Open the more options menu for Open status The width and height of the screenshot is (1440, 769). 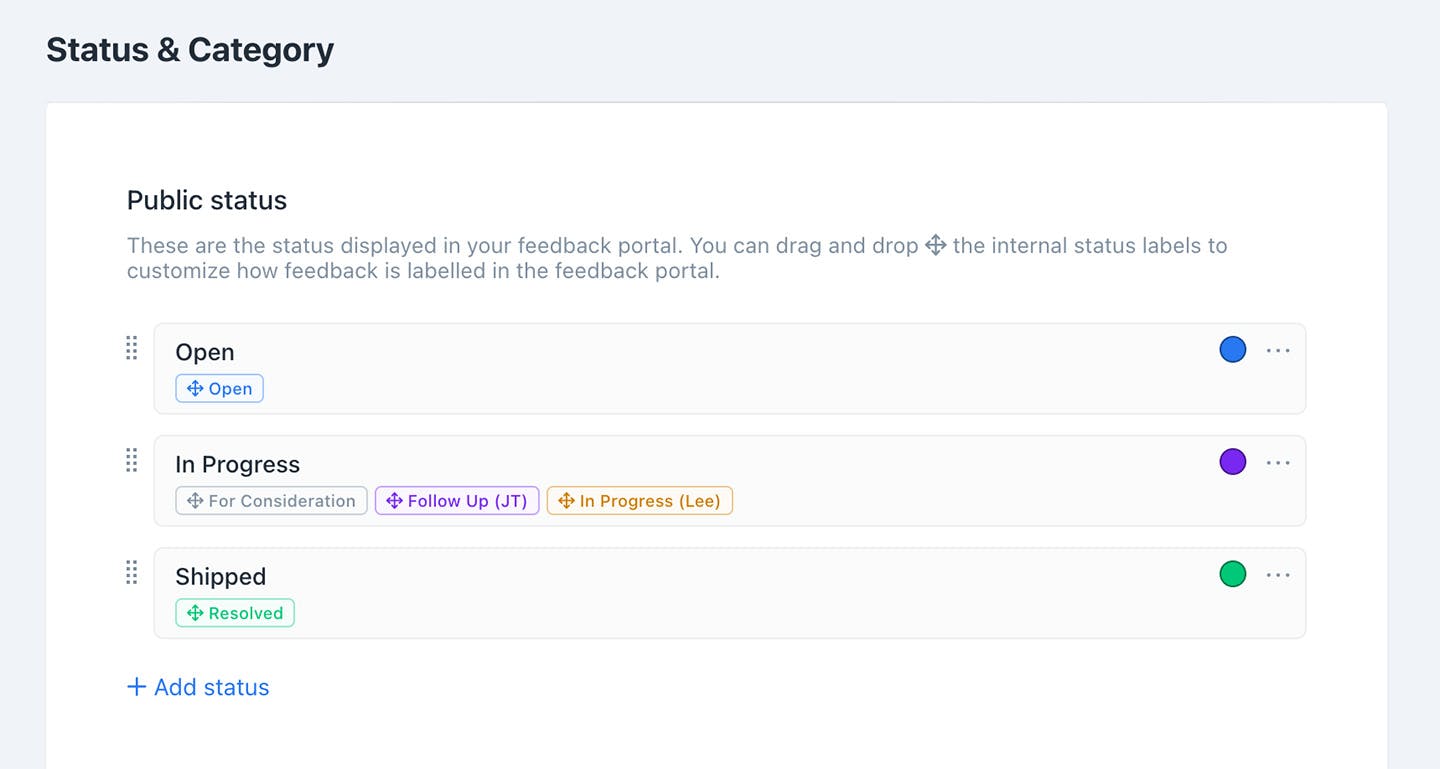tap(1278, 350)
